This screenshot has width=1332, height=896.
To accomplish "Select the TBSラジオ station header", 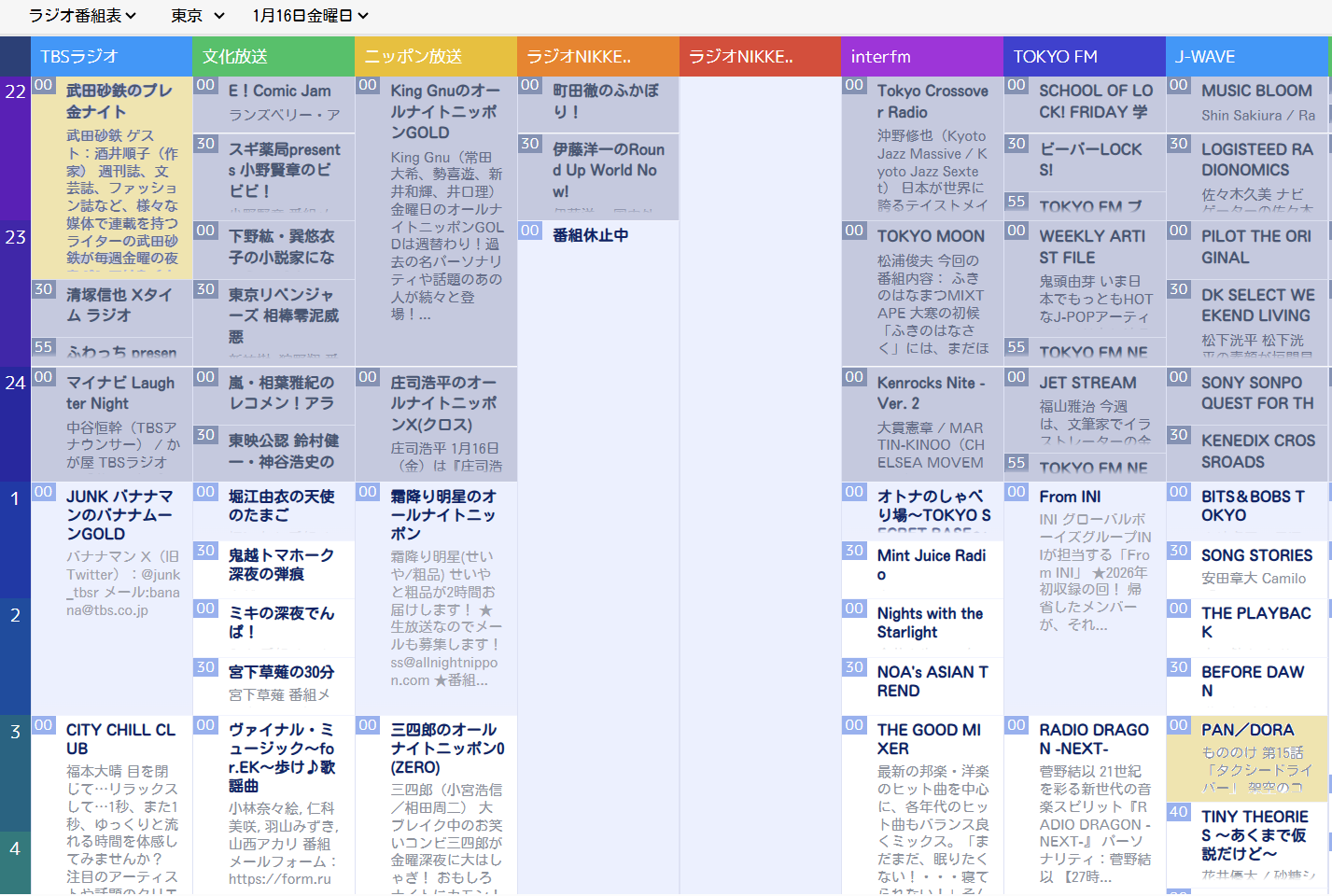I will 111,57.
